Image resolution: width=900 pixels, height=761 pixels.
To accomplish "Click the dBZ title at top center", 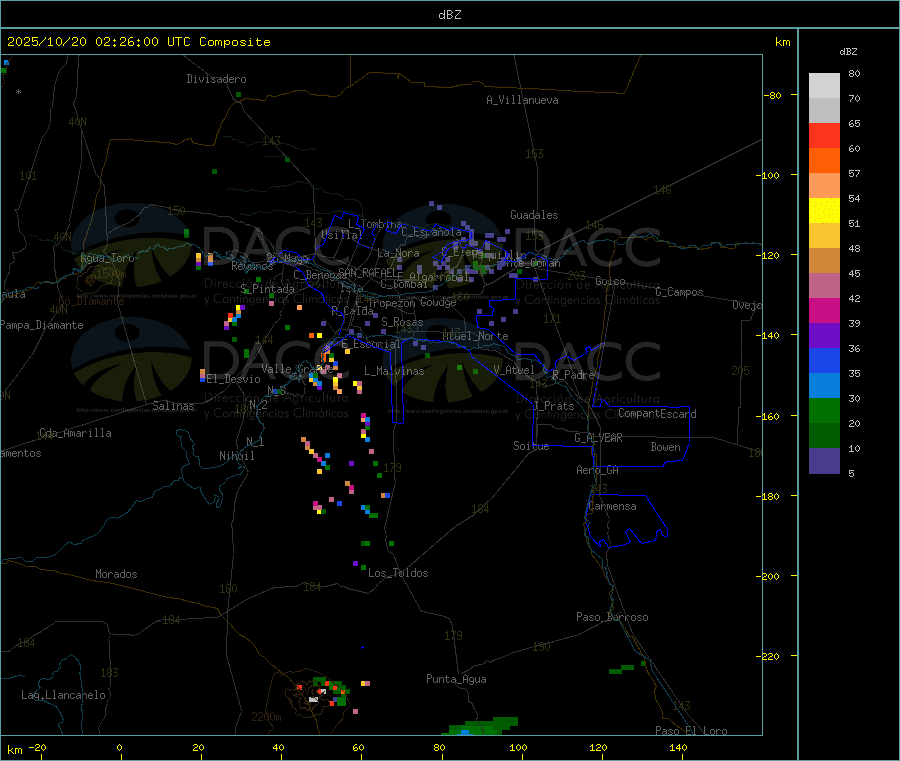I will tap(449, 14).
